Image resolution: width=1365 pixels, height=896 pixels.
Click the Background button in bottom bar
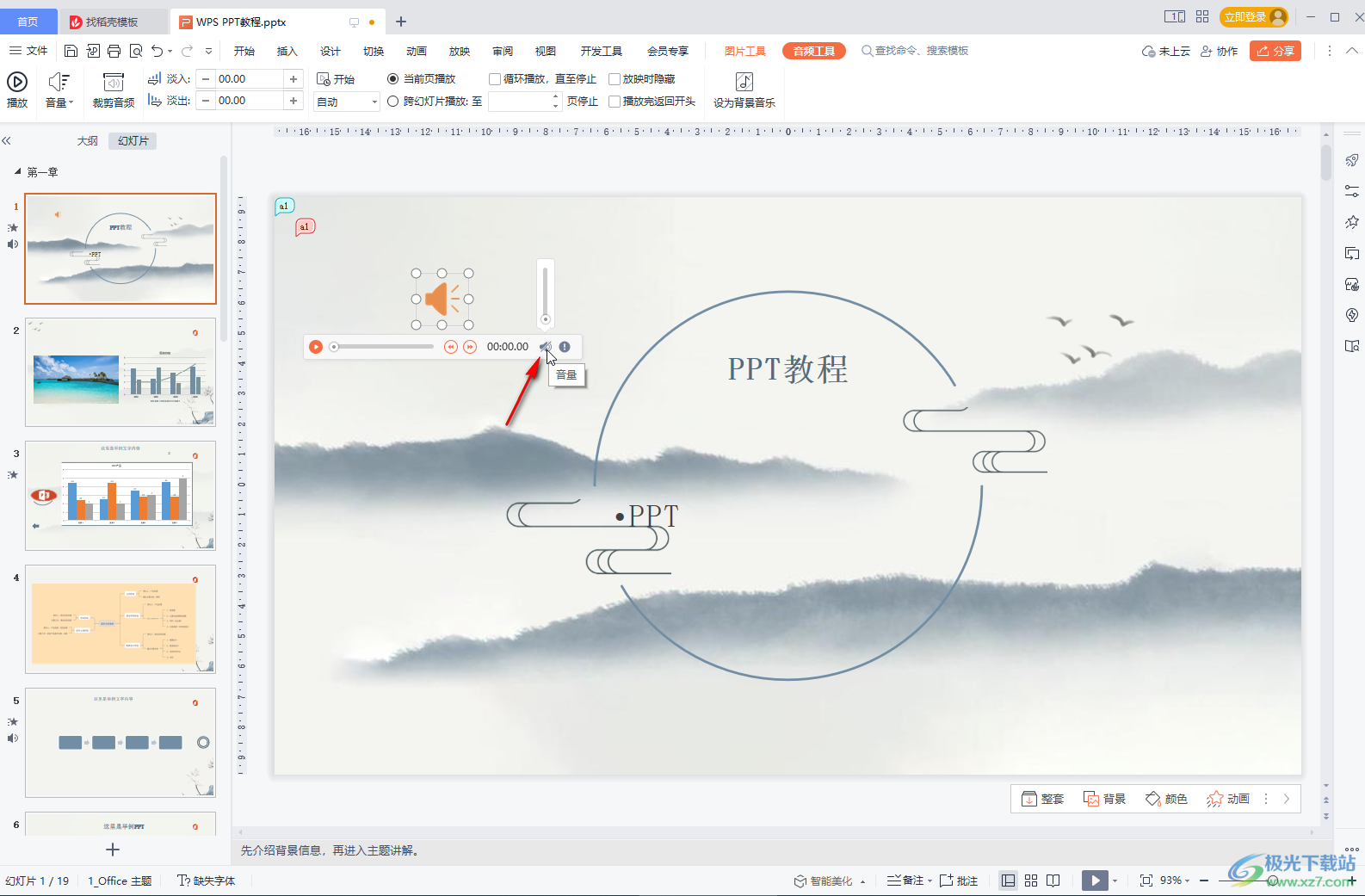pyautogui.click(x=1104, y=799)
